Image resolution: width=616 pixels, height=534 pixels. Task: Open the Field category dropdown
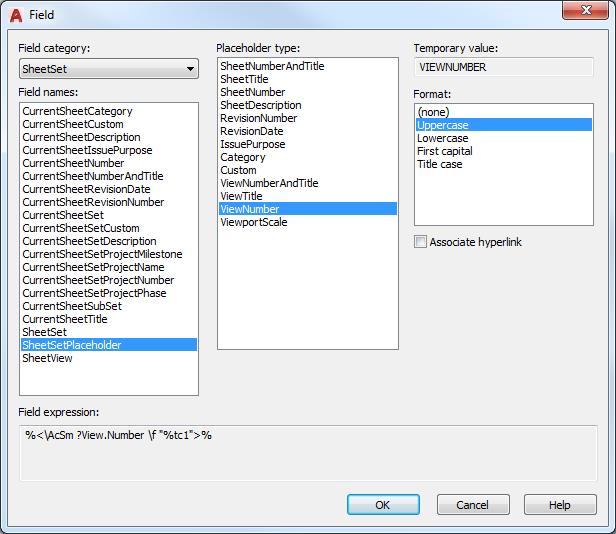click(x=108, y=69)
